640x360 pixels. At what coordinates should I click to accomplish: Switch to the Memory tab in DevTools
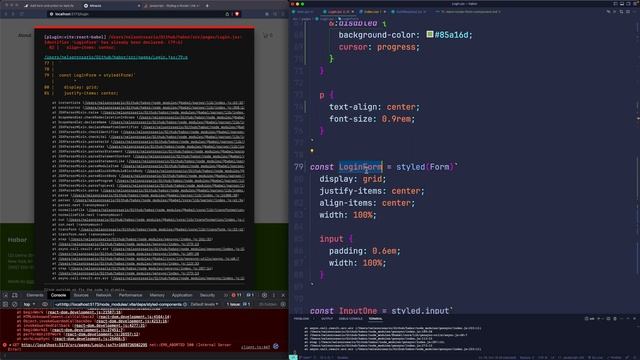(x=157, y=295)
